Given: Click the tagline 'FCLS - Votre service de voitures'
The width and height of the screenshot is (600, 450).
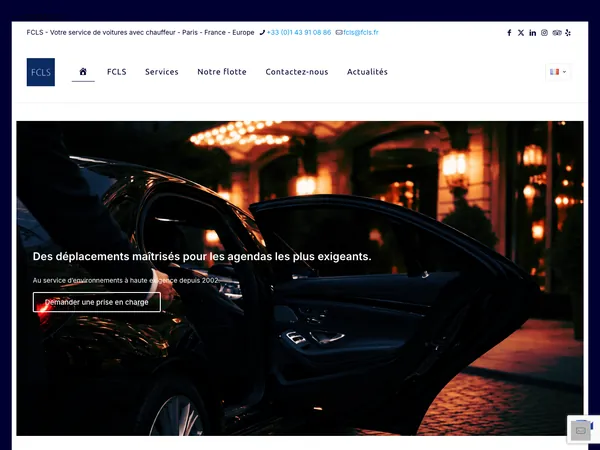Looking at the screenshot, I should [140, 33].
